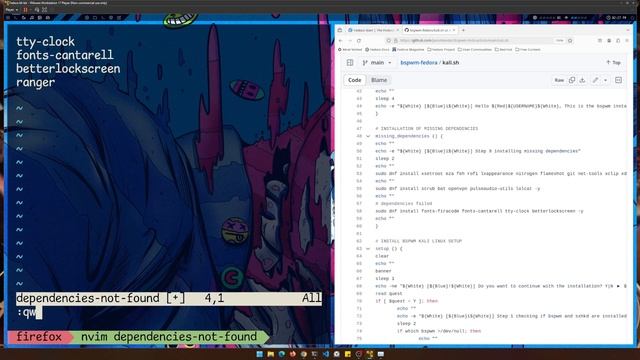Open Microsoft Edge from the taskbar

tap(282, 354)
